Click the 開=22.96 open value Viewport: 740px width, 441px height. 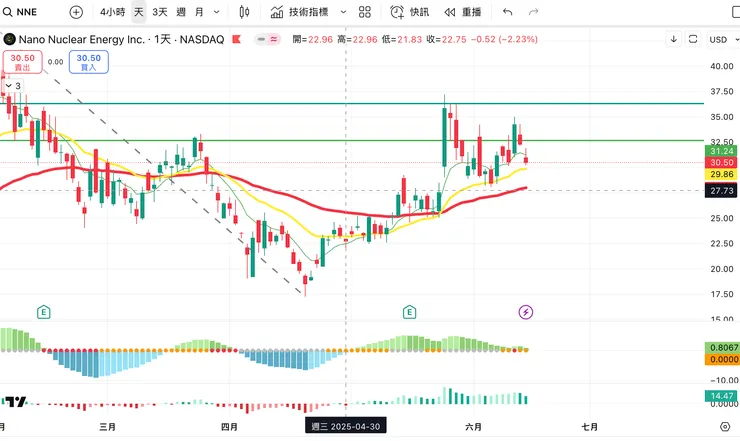(x=312, y=39)
